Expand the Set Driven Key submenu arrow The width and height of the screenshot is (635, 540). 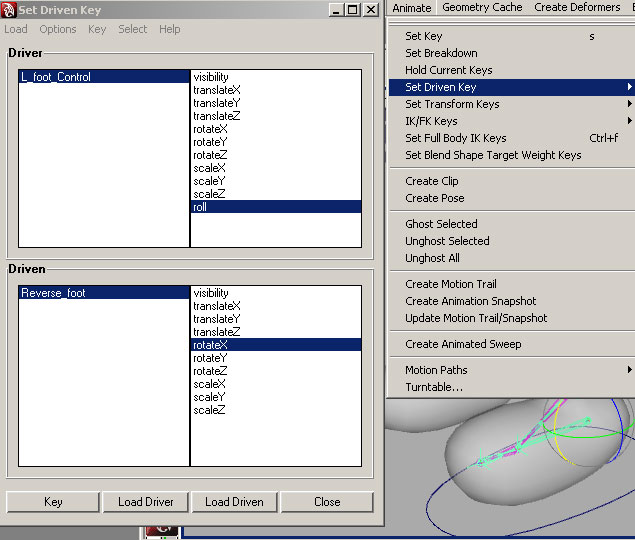point(629,87)
